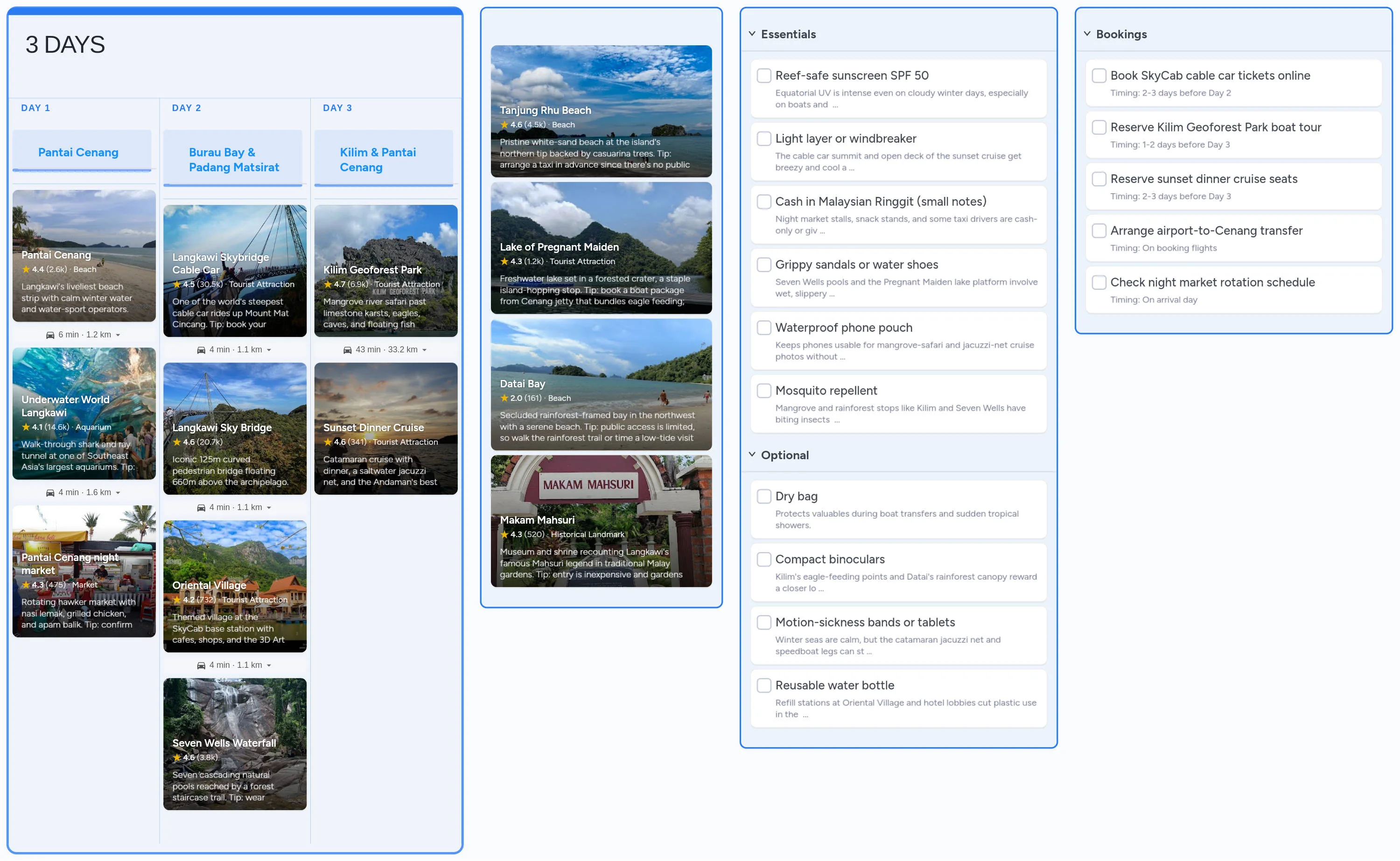Click car icon in 43 min · 33.2 km route
The width and height of the screenshot is (1400, 861).
click(347, 350)
